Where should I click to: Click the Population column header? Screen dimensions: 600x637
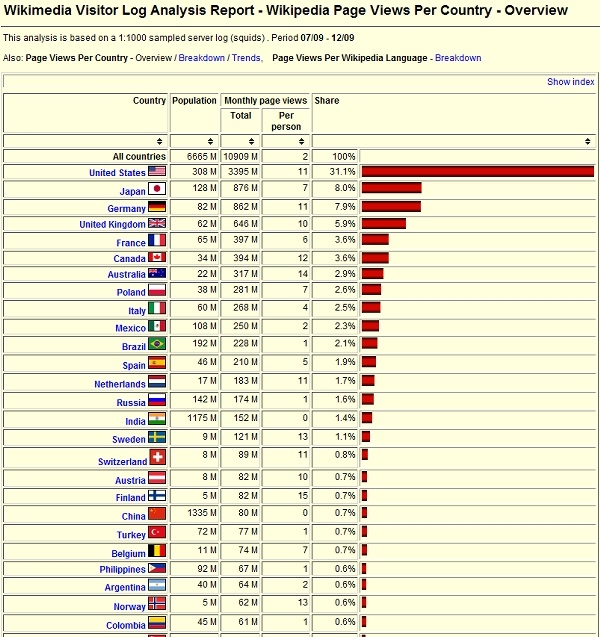194,100
